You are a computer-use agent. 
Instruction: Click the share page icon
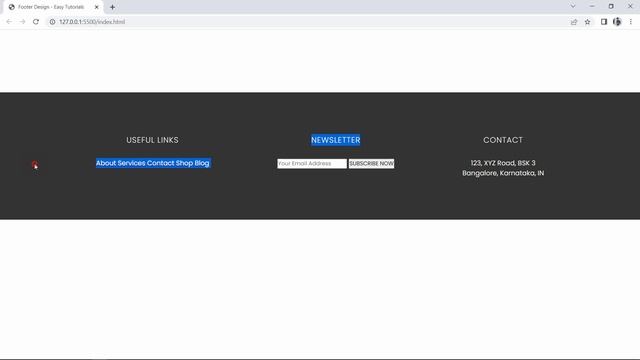point(574,22)
